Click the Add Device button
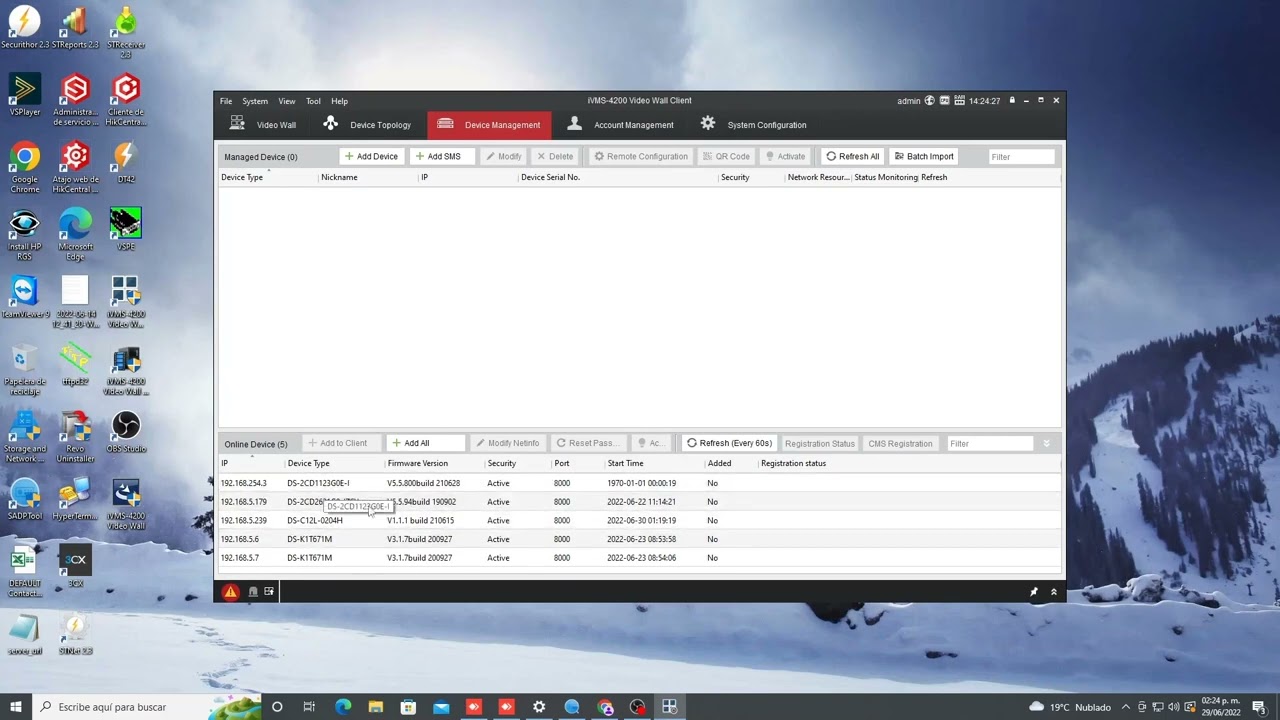The image size is (1280, 720). 371,156
